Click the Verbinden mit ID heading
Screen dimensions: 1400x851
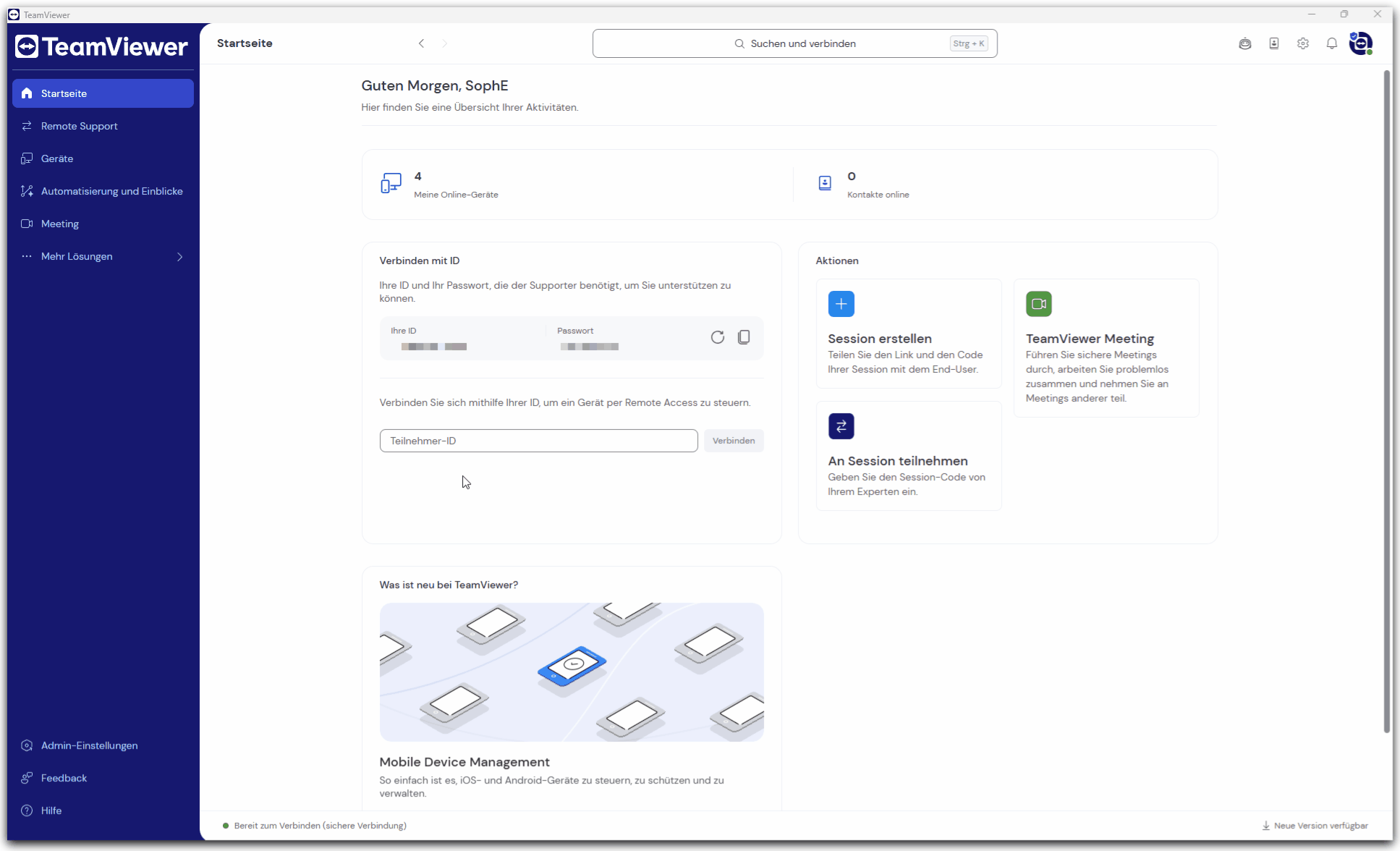[x=420, y=261]
